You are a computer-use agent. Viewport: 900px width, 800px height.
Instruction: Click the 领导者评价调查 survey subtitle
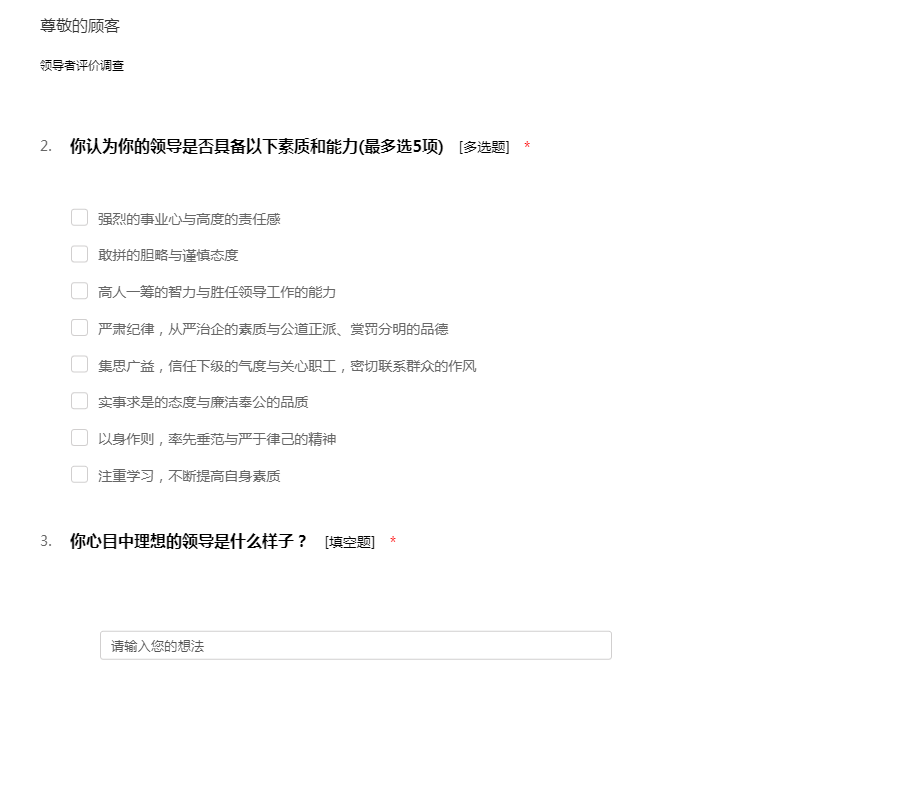pyautogui.click(x=82, y=65)
